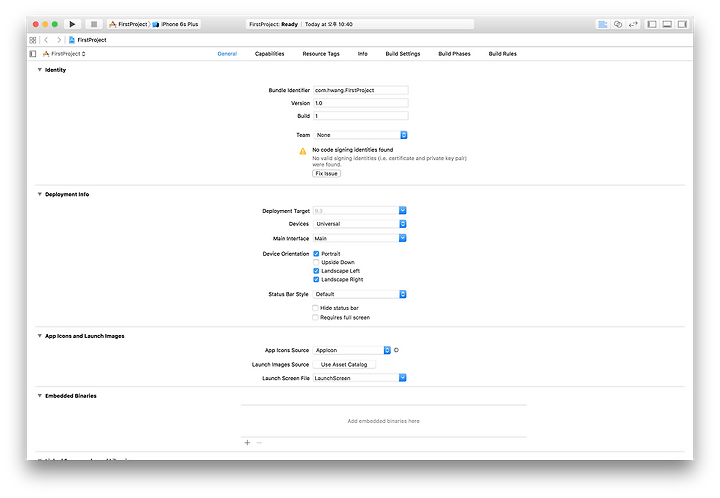Viewport: 720px width, 498px height.
Task: Click the Fix Issue button
Action: pyautogui.click(x=326, y=173)
